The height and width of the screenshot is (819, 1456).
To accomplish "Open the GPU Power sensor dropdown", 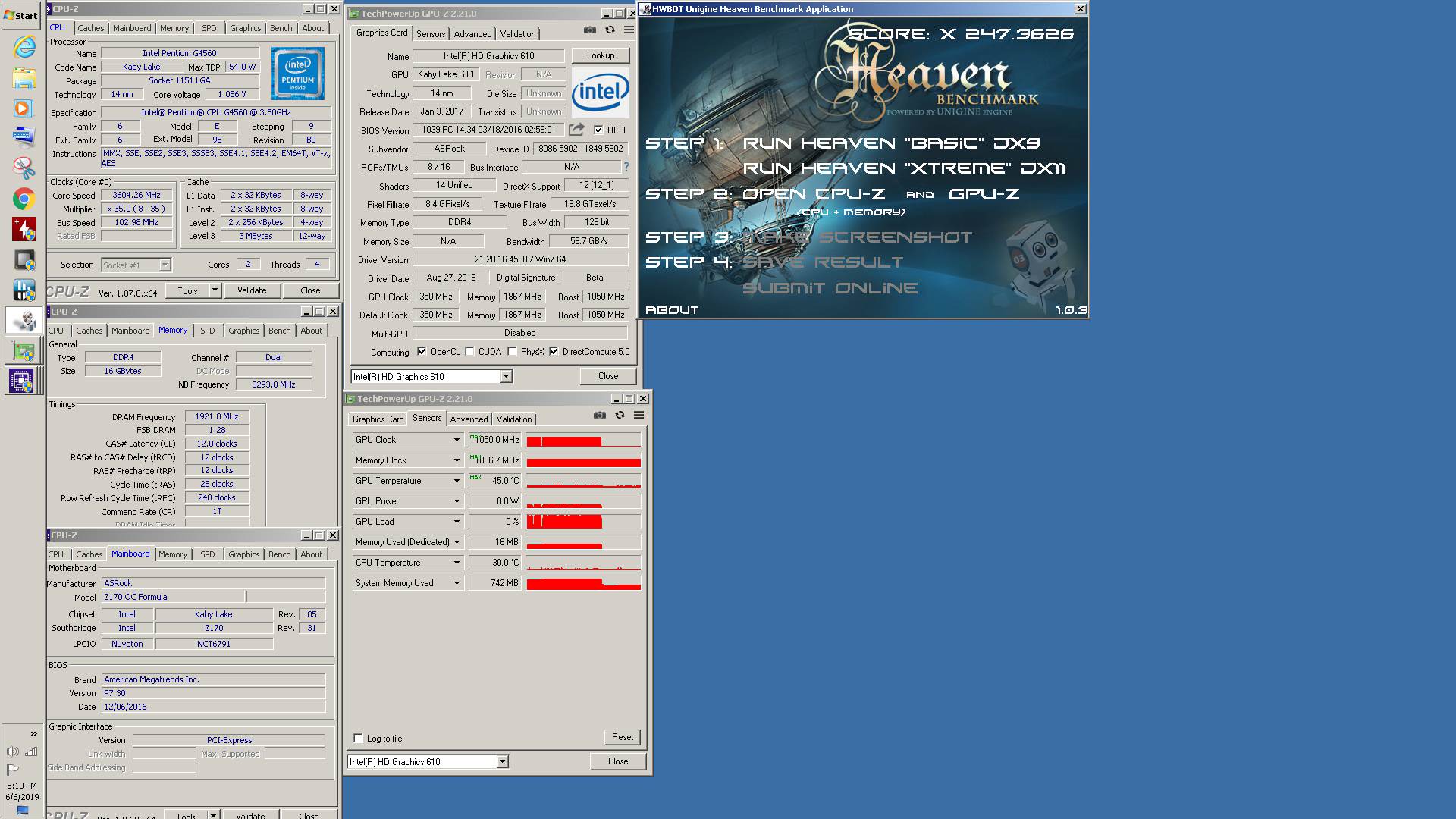I will (457, 501).
